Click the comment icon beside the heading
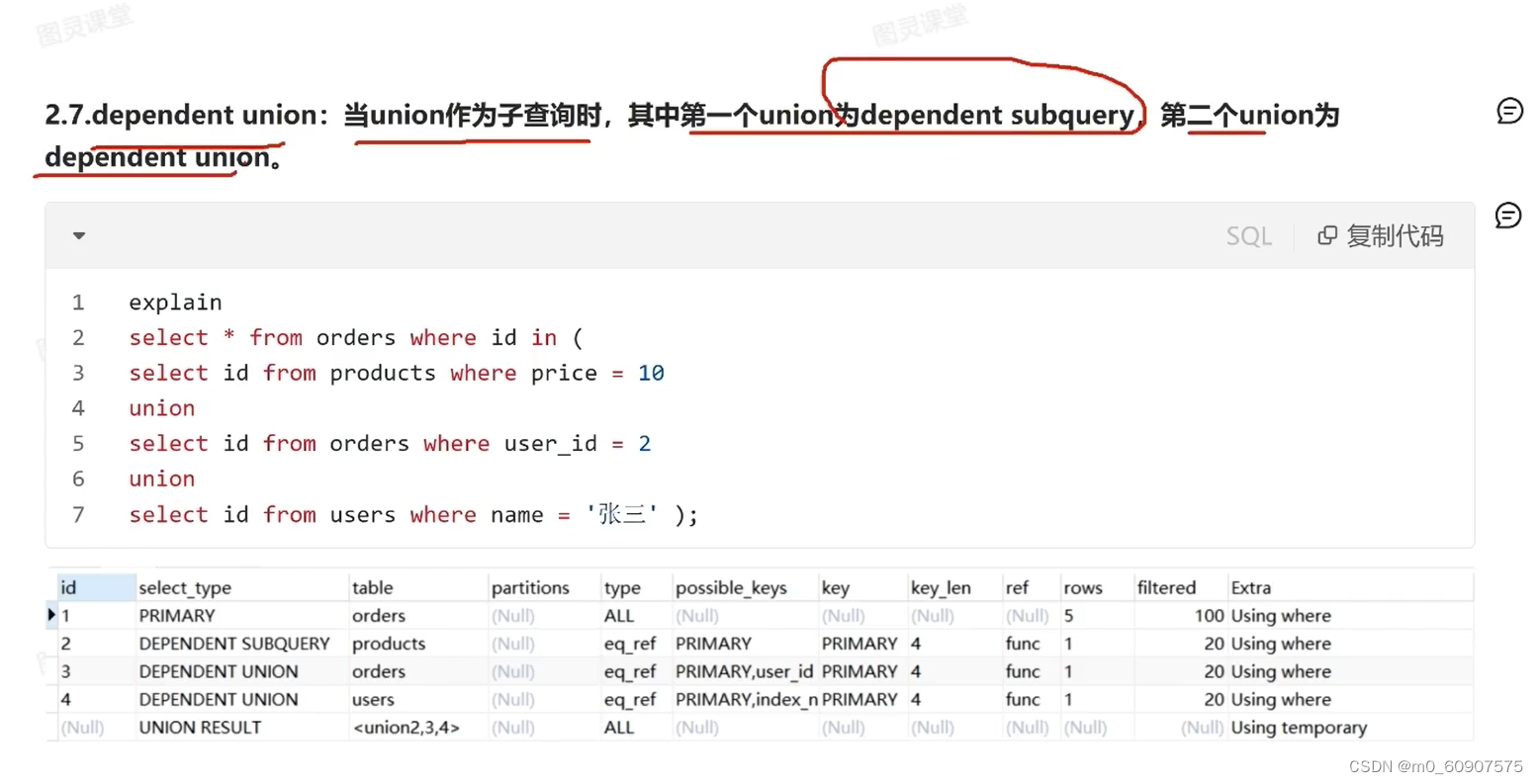The image size is (1538, 784). [1509, 111]
